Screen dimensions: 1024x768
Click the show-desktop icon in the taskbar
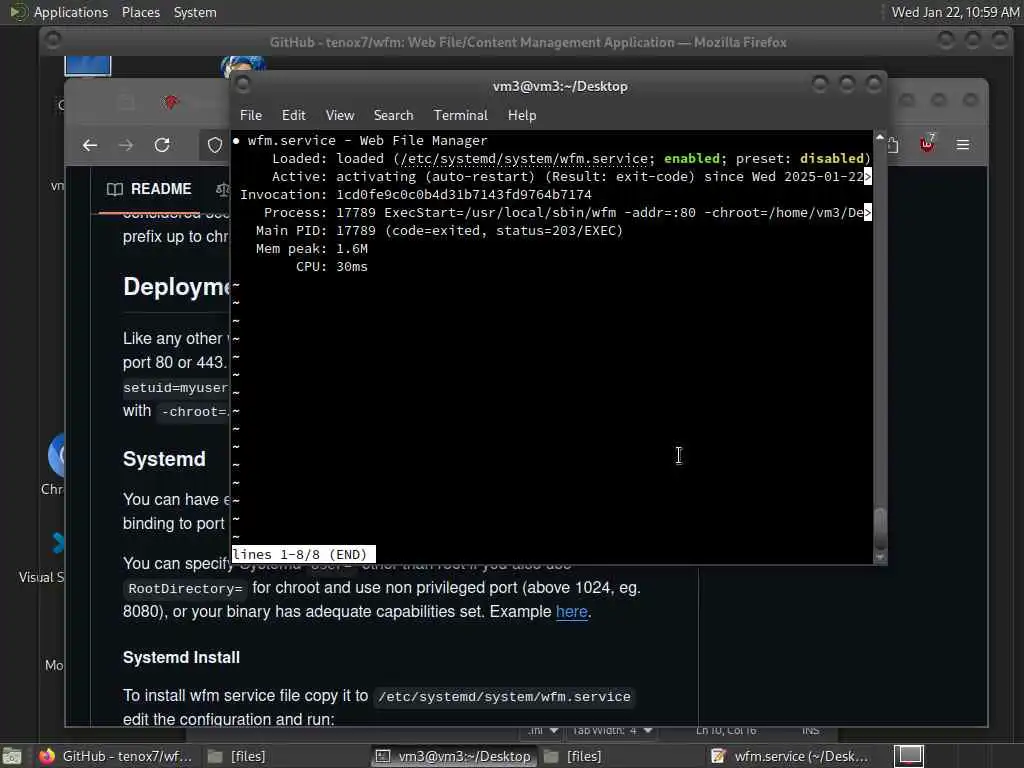(12, 756)
